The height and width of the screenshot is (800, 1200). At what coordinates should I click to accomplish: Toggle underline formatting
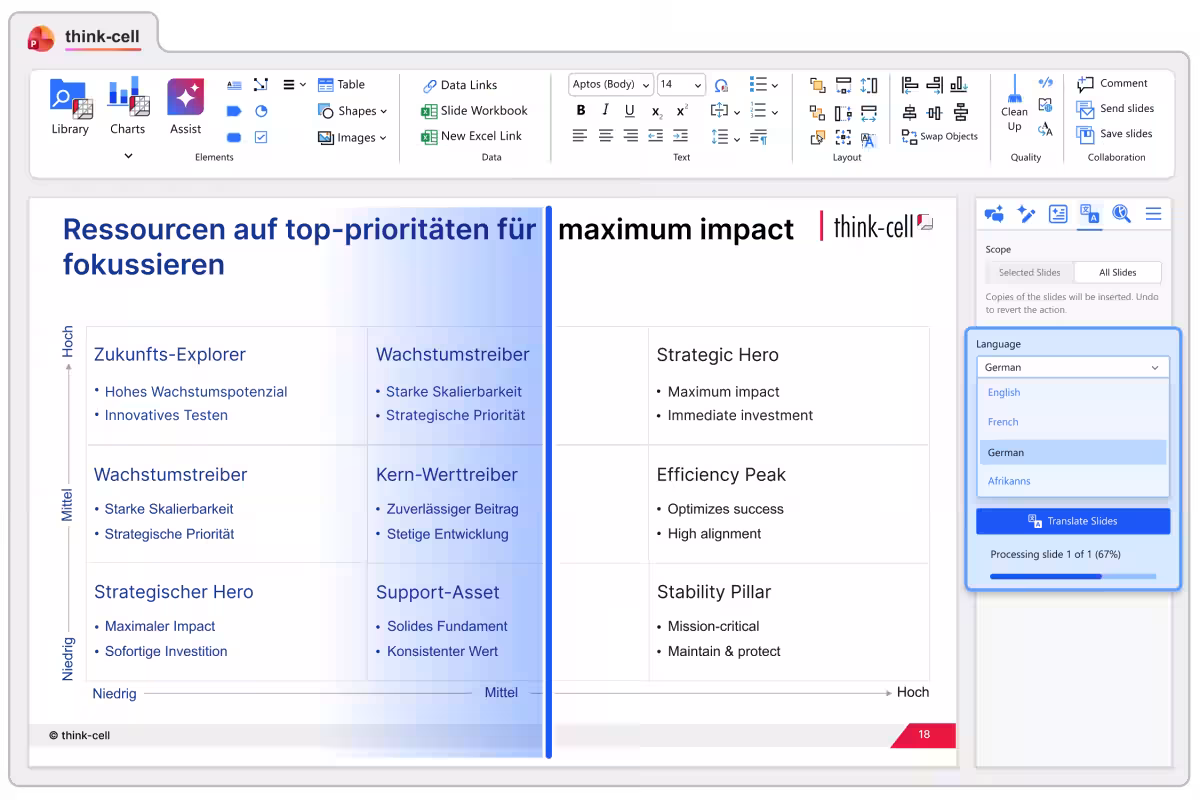tap(630, 111)
